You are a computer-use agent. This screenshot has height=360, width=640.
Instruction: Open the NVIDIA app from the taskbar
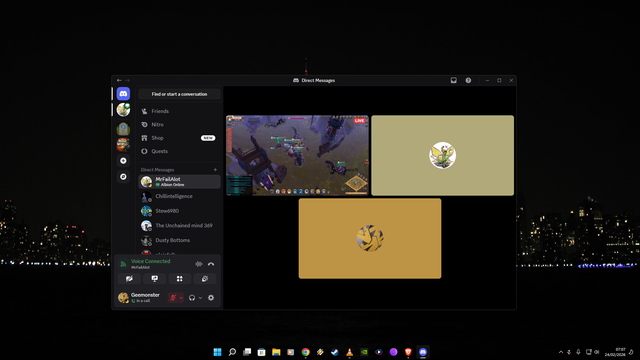pos(364,352)
